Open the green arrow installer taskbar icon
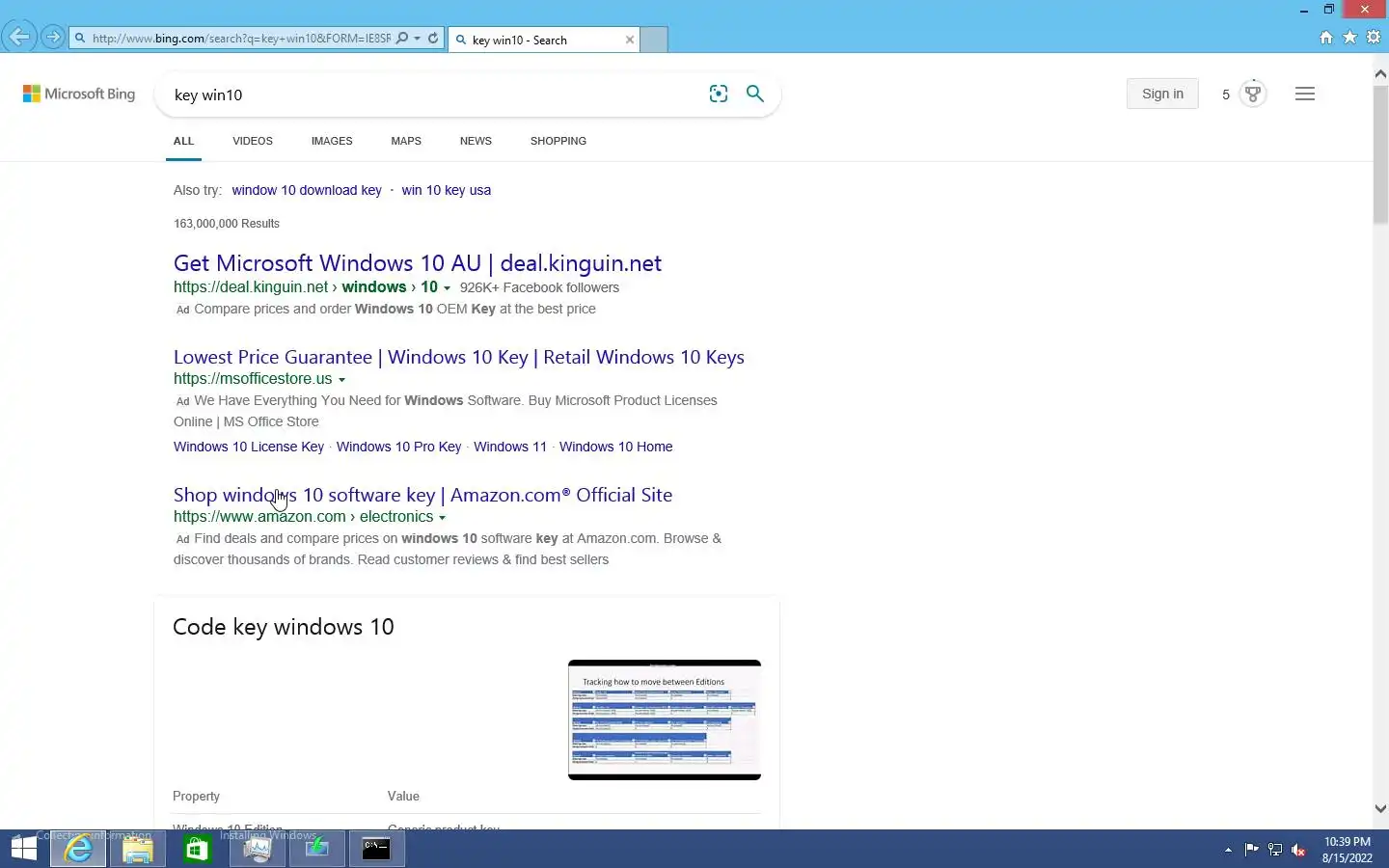 tap(316, 849)
